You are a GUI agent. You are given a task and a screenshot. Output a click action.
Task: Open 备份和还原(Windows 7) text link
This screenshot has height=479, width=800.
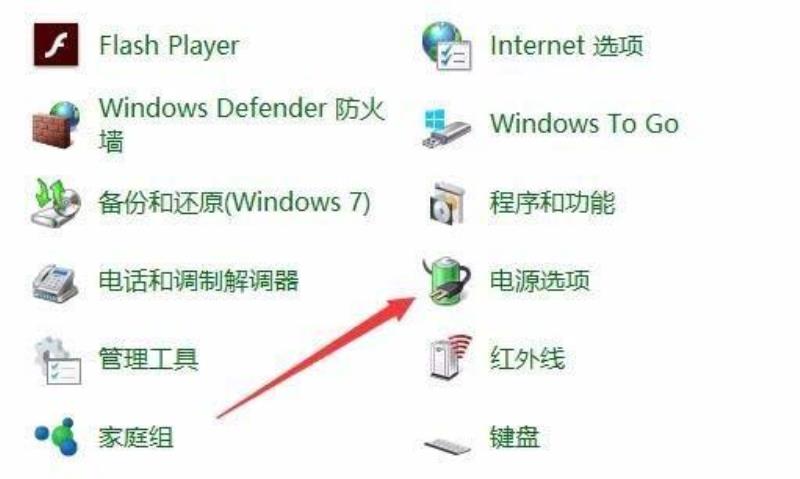pyautogui.click(x=234, y=202)
